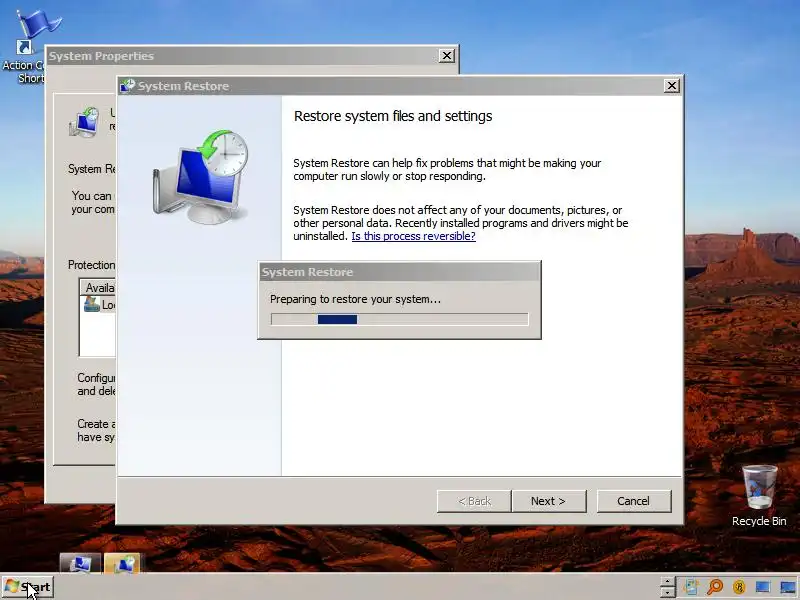Cancel the System Restore wizard
The image size is (800, 600).
(x=634, y=501)
